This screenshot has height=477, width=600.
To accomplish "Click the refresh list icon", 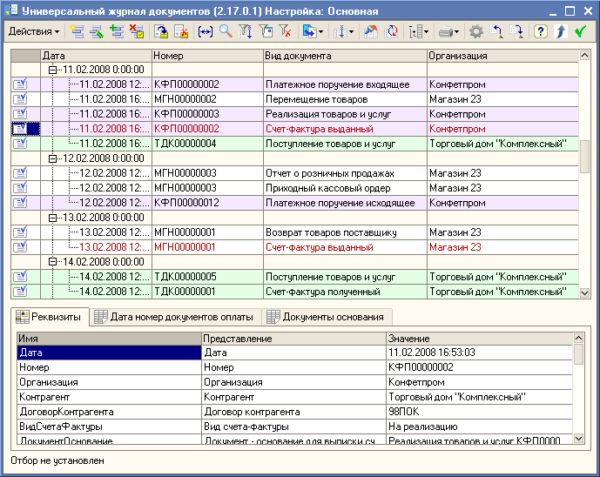I will pos(391,32).
